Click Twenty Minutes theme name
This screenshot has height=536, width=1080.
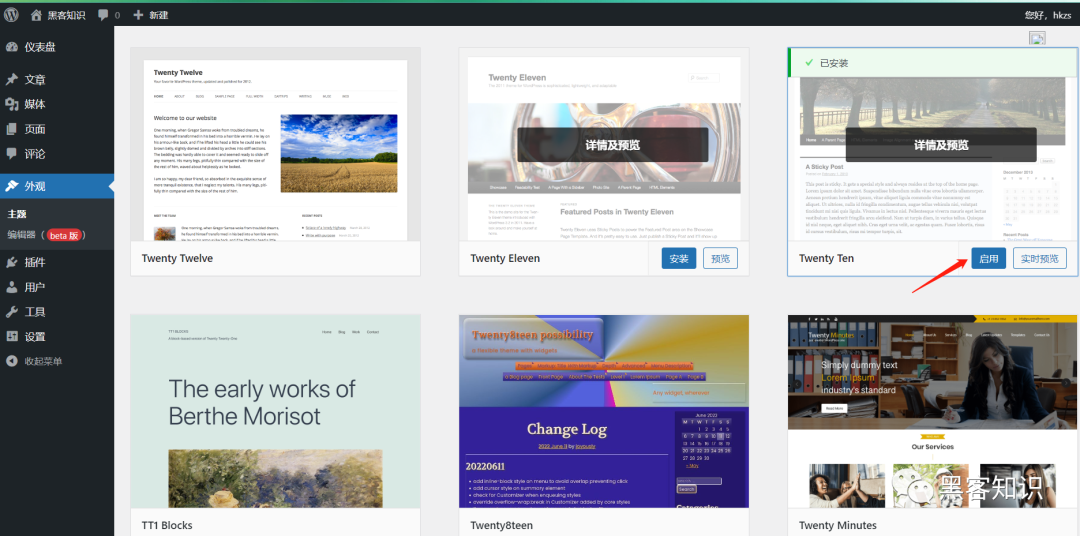[838, 525]
